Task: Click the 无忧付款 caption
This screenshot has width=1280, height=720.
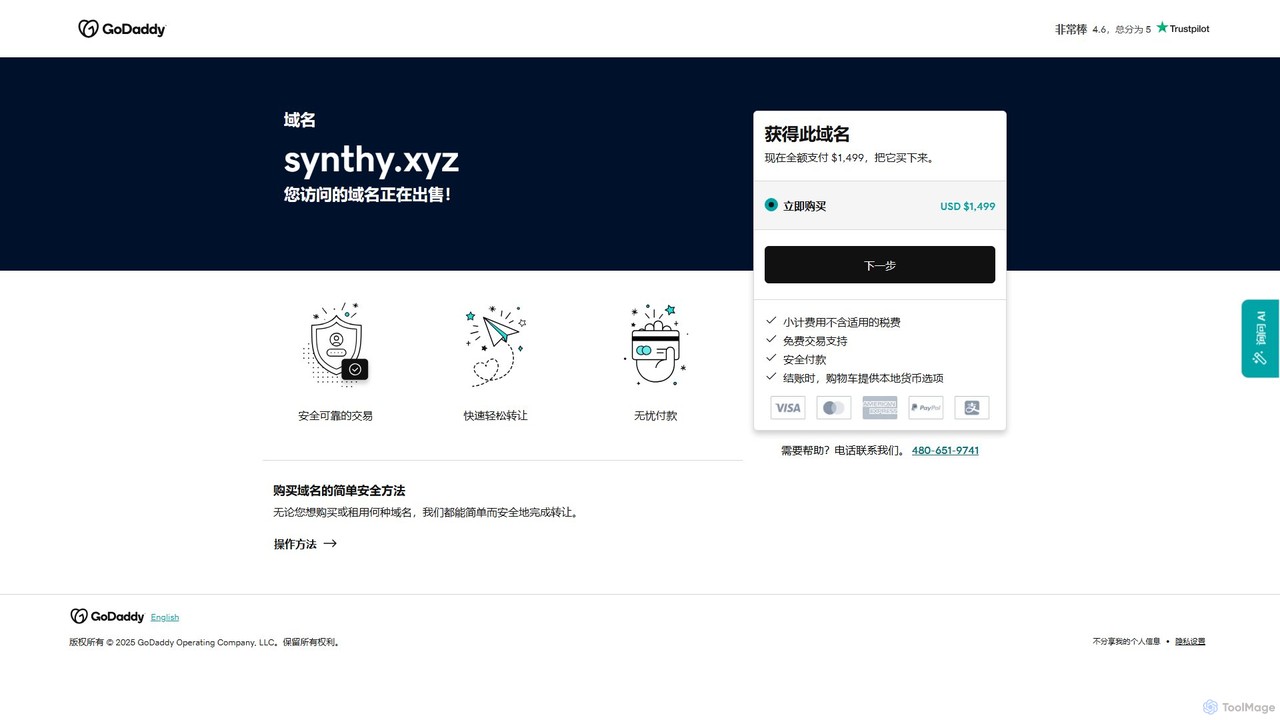Action: [x=656, y=416]
